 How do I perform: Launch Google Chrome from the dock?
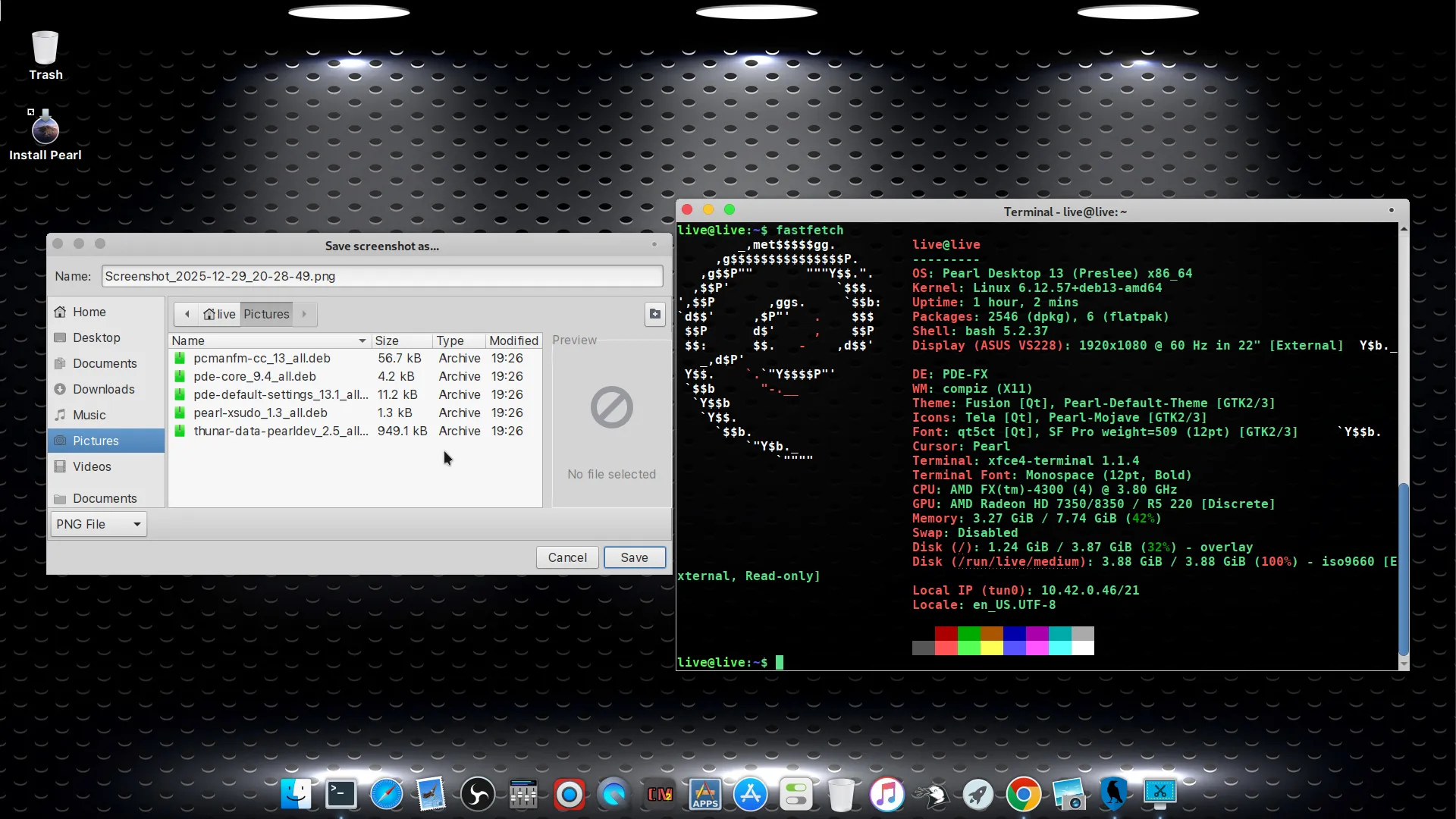pyautogui.click(x=1023, y=794)
